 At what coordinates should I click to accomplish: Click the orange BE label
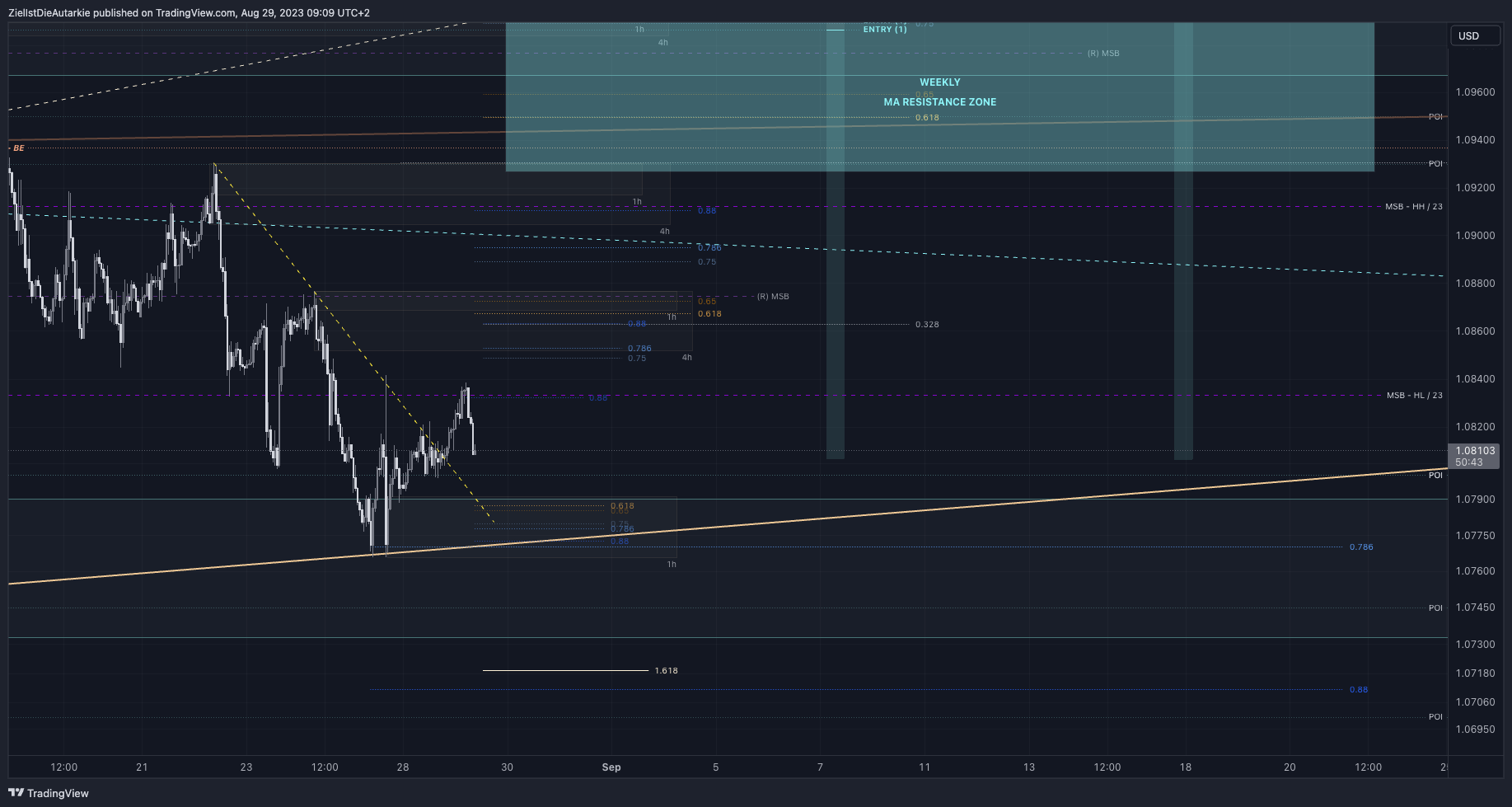(19, 148)
